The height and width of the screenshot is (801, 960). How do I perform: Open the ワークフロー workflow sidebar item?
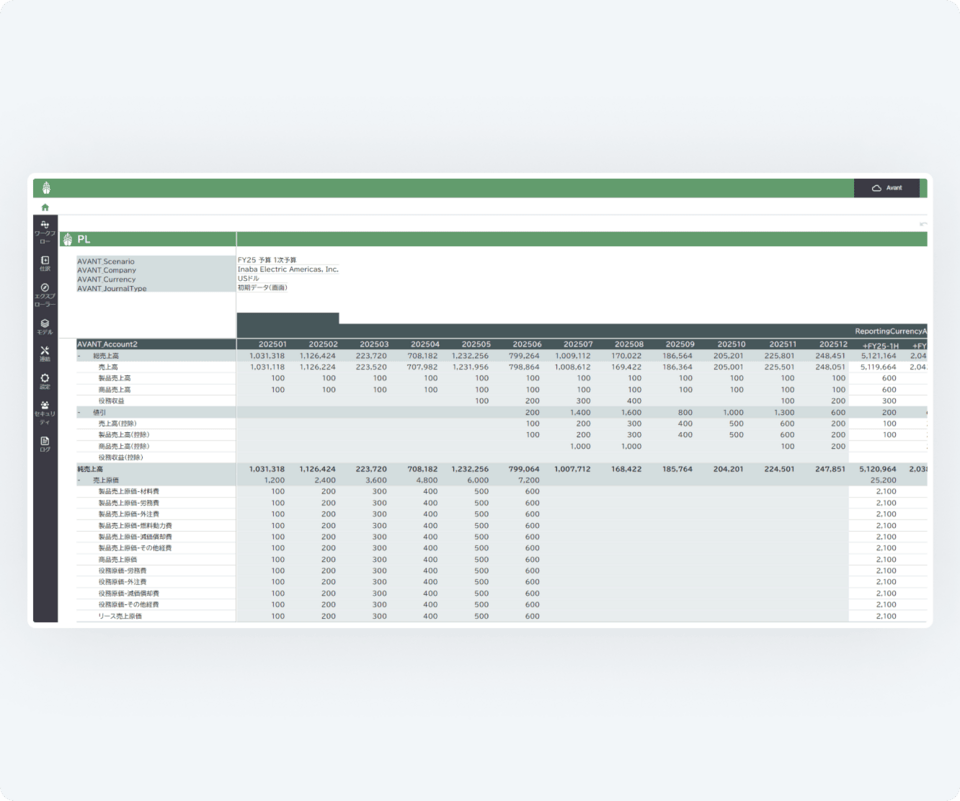(45, 231)
